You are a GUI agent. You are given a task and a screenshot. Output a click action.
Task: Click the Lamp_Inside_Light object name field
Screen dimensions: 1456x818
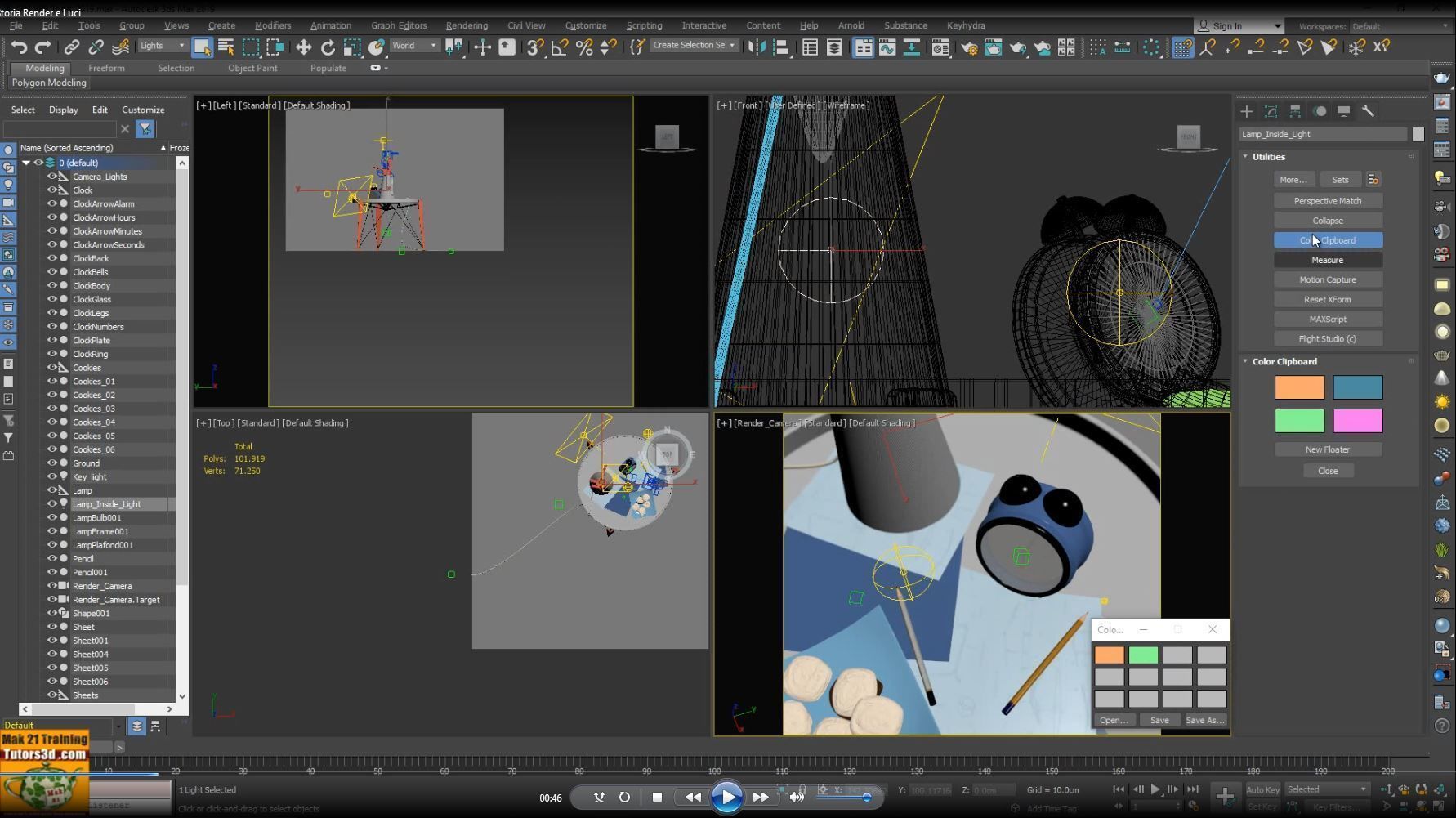coord(1324,135)
